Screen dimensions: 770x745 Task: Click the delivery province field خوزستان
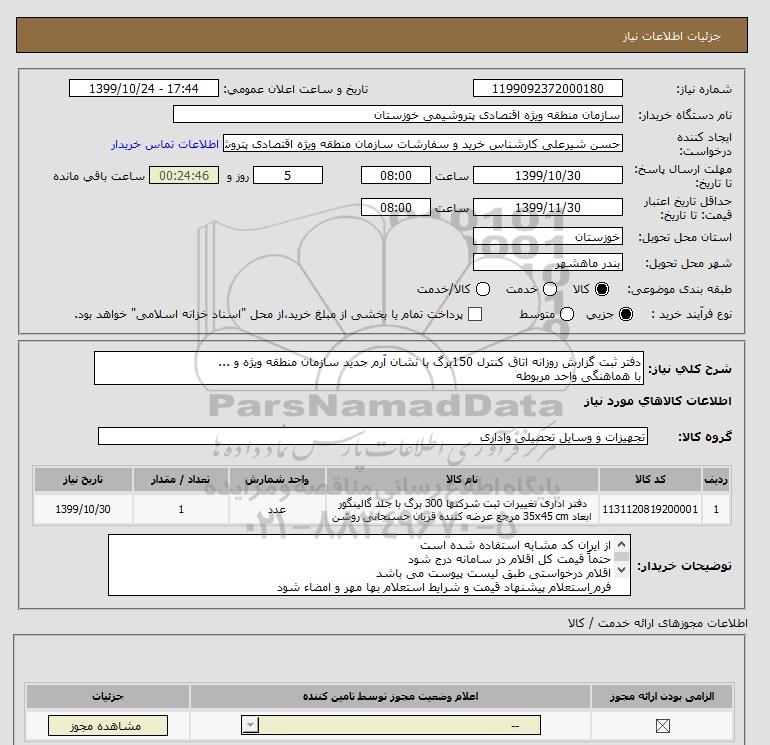tap(548, 237)
